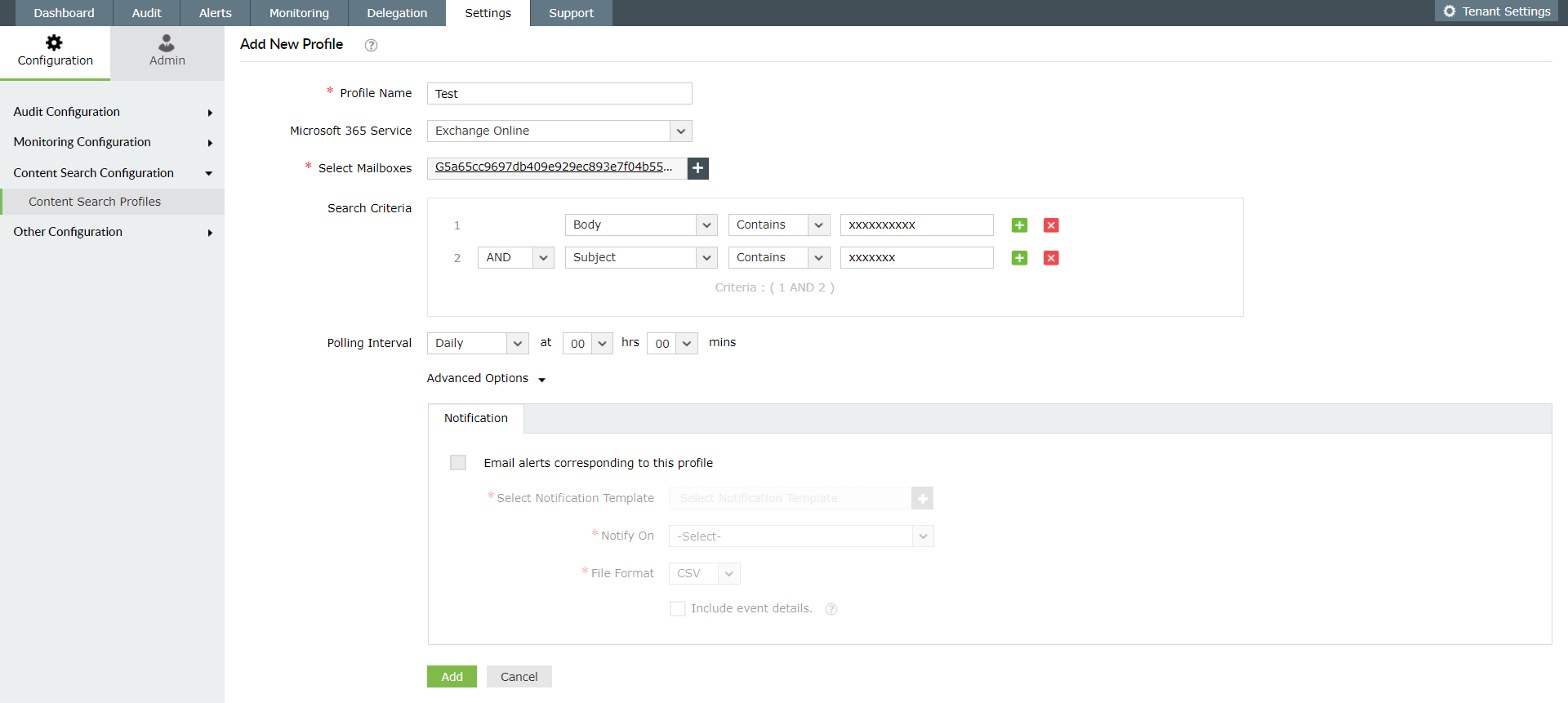
Task: Click the Profile Name input field
Action: click(x=559, y=93)
